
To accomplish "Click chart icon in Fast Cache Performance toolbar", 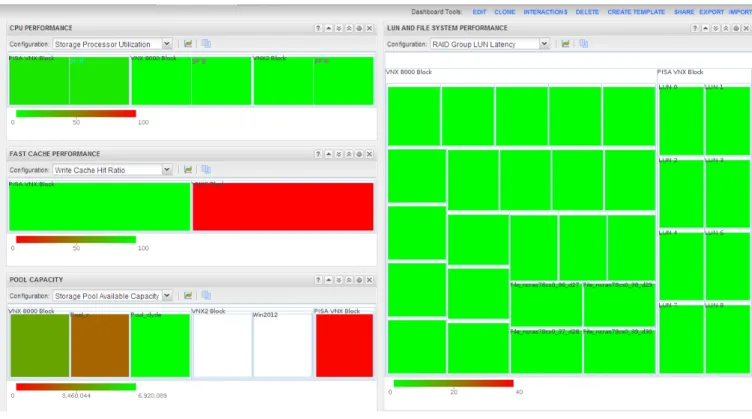I will pos(188,170).
